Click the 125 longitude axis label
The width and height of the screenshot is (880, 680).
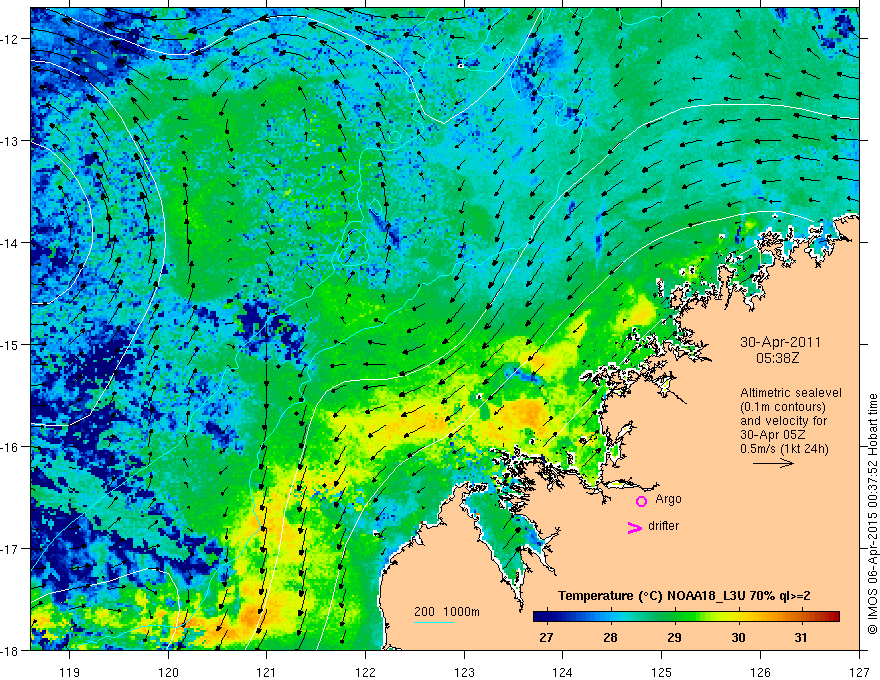pyautogui.click(x=662, y=672)
